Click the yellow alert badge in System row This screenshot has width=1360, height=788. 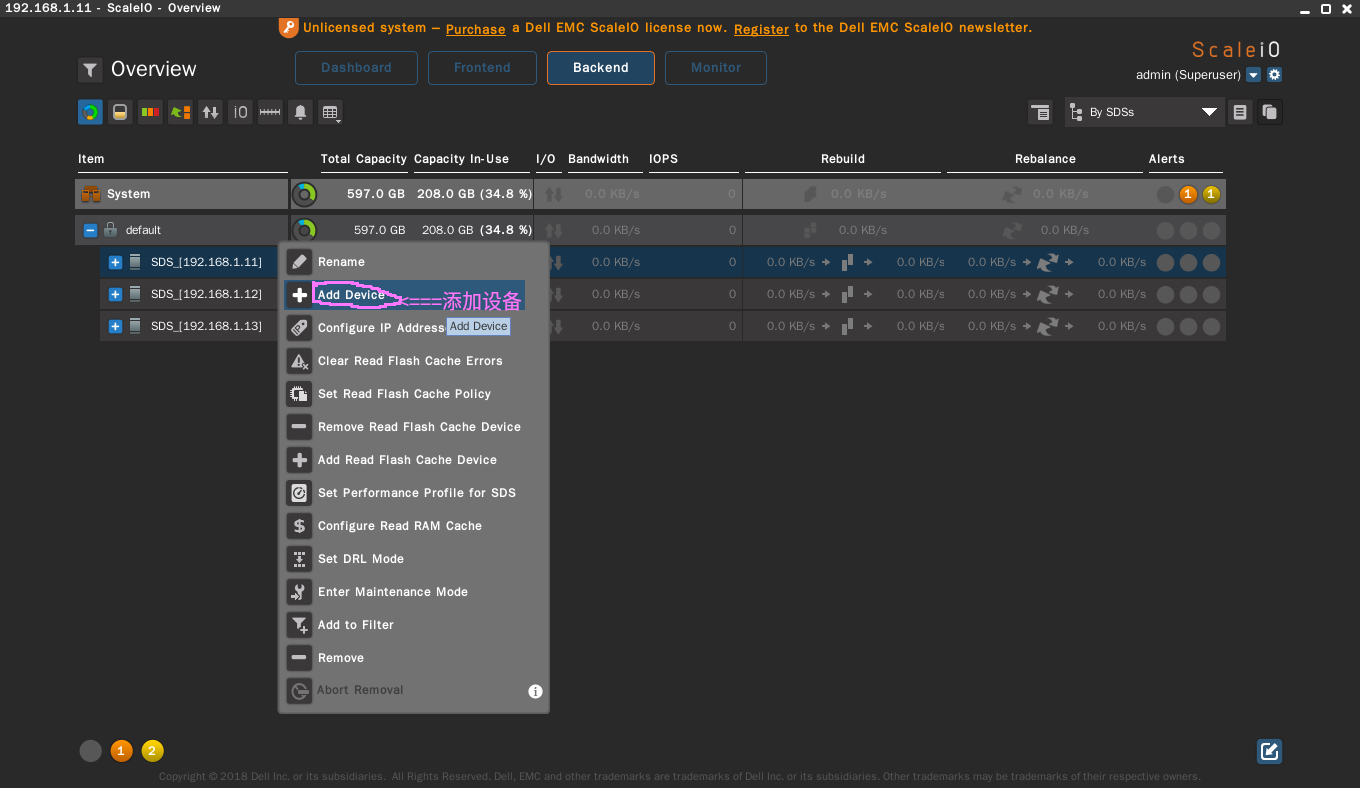point(1211,194)
